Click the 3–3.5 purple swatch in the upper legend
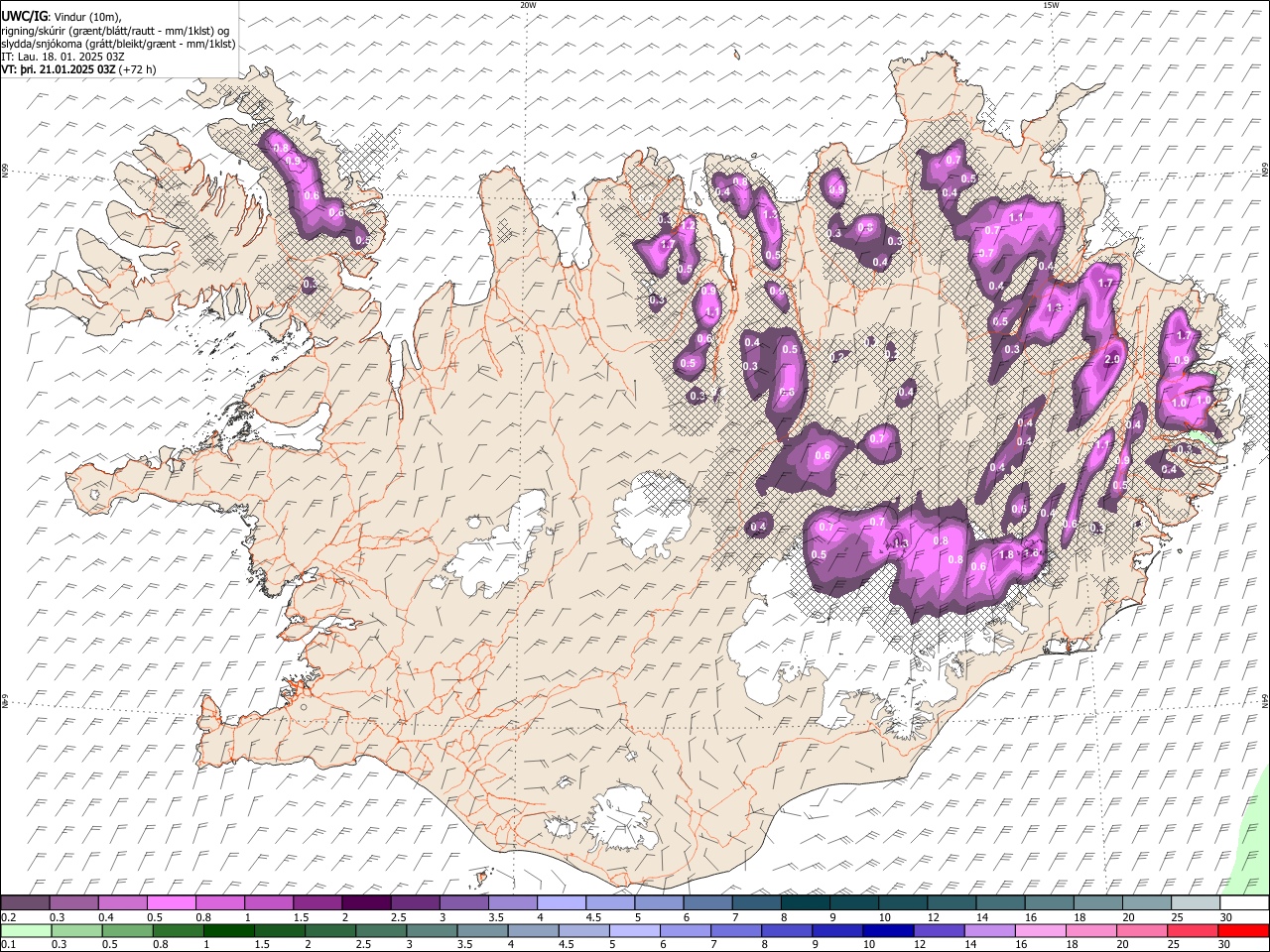This screenshot has width=1270, height=952. point(463,902)
